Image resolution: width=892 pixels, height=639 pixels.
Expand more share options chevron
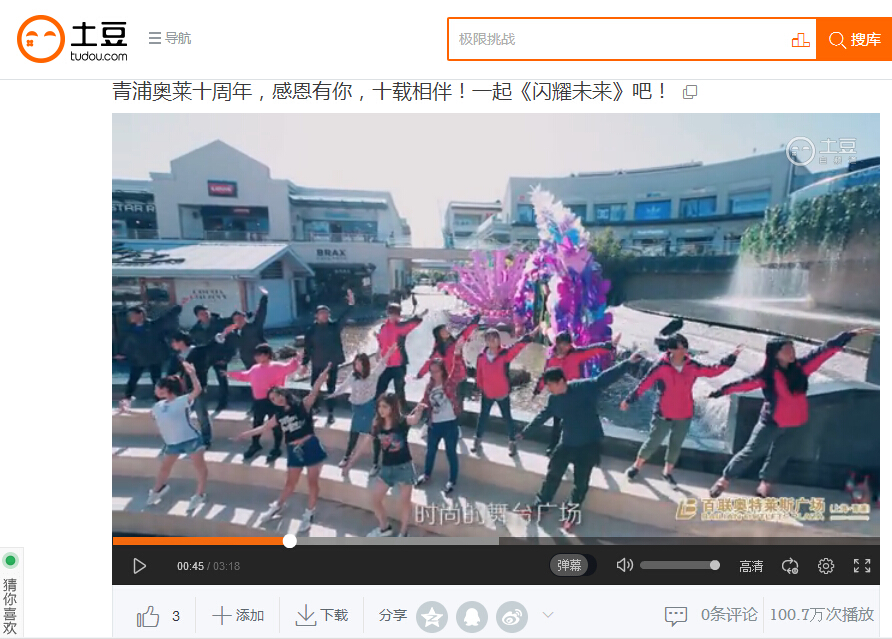[x=548, y=615]
